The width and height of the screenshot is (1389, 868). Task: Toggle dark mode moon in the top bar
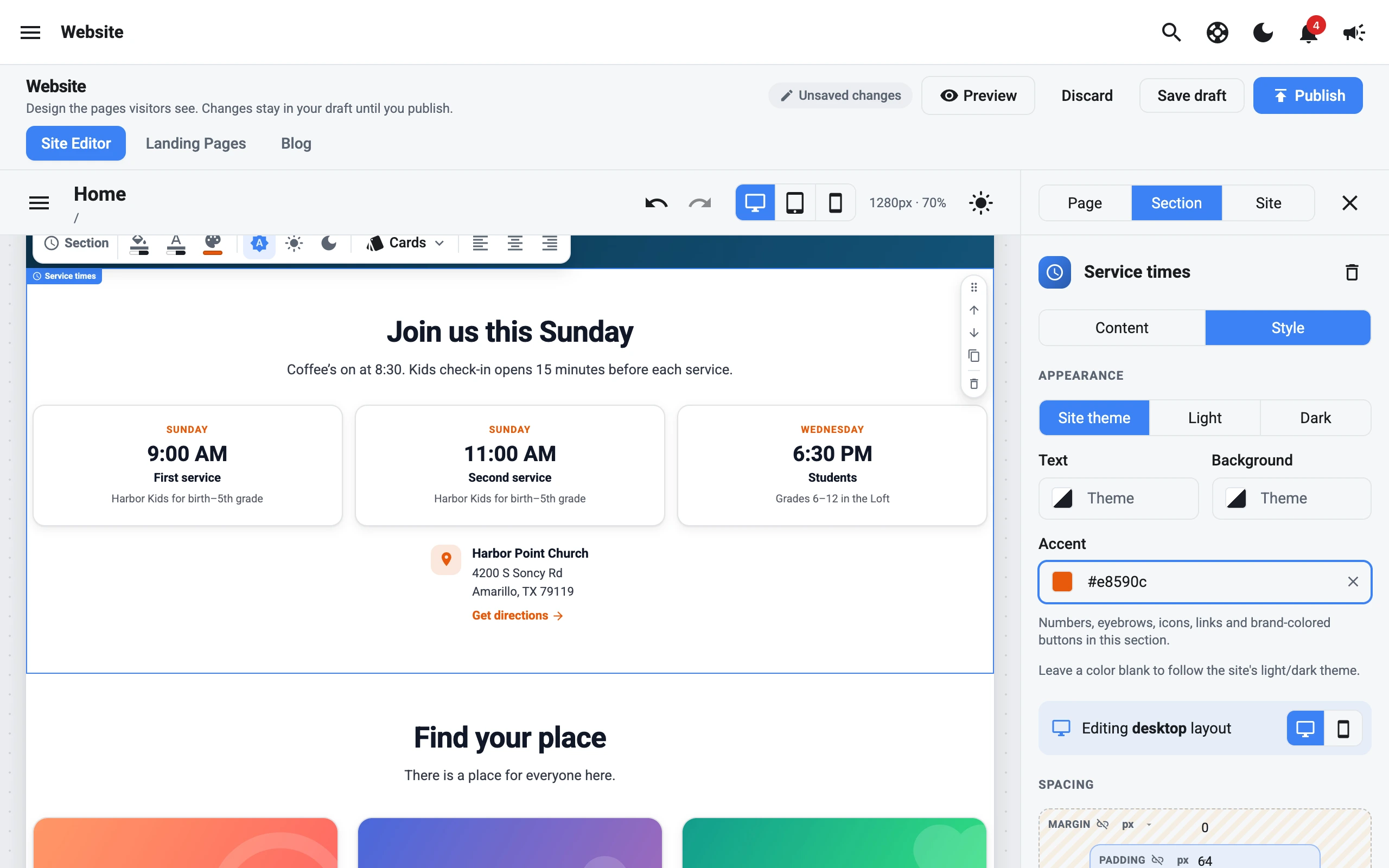[1263, 32]
